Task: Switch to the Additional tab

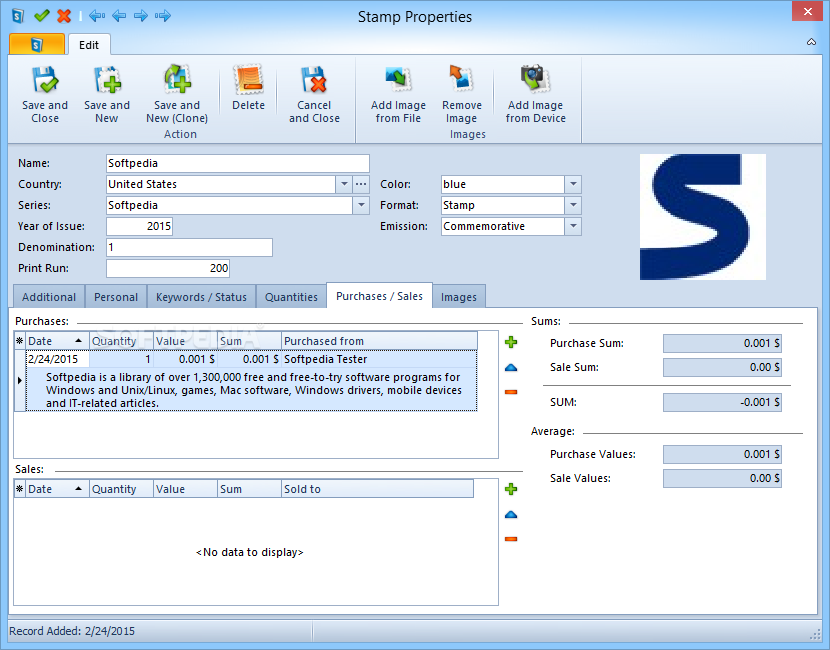Action: [49, 297]
